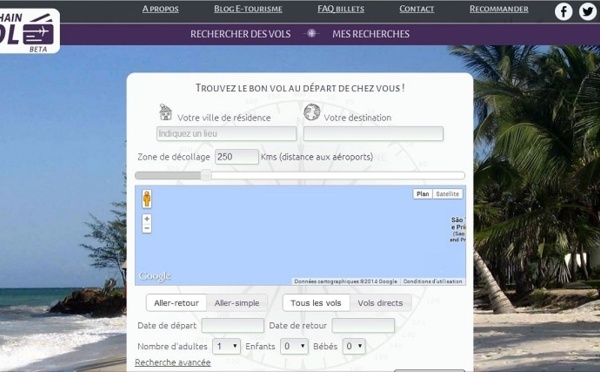600x372 pixels.
Task: Open the Bébés count dropdown
Action: coord(354,346)
